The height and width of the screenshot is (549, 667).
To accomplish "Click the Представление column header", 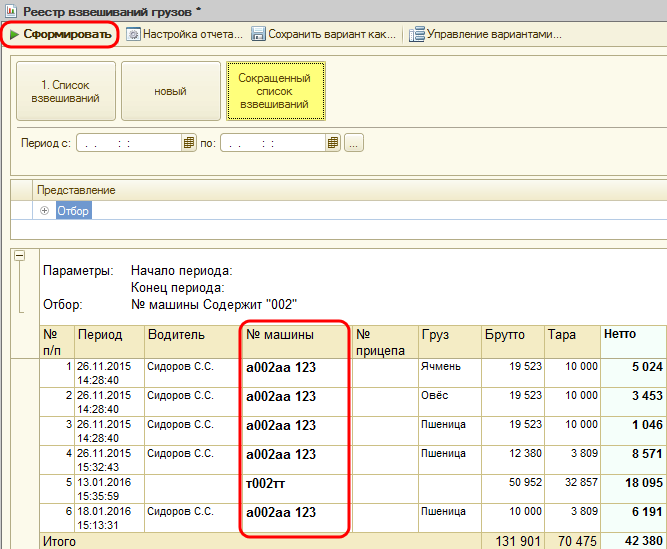I will (x=76, y=190).
